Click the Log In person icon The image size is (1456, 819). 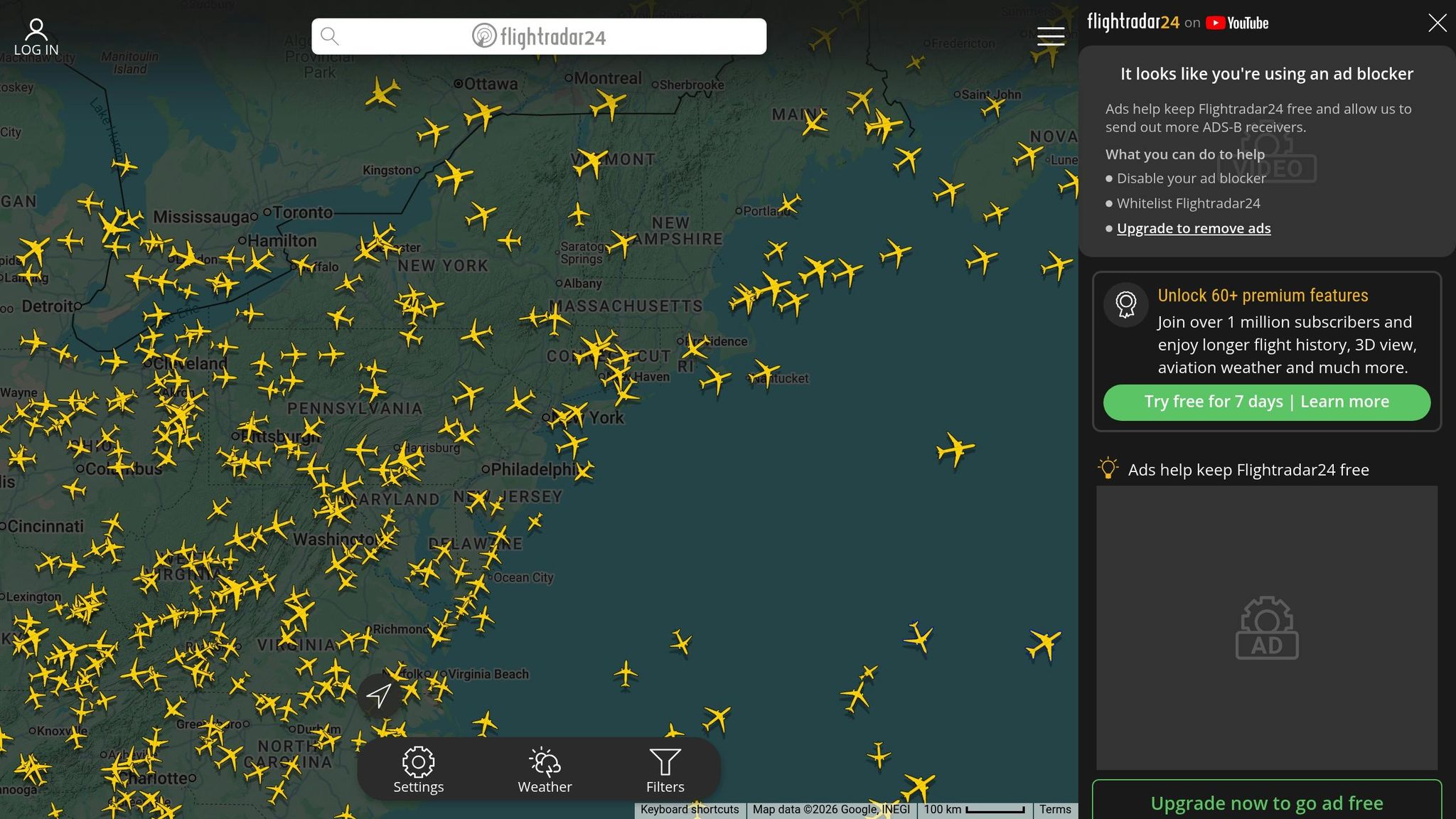36,28
